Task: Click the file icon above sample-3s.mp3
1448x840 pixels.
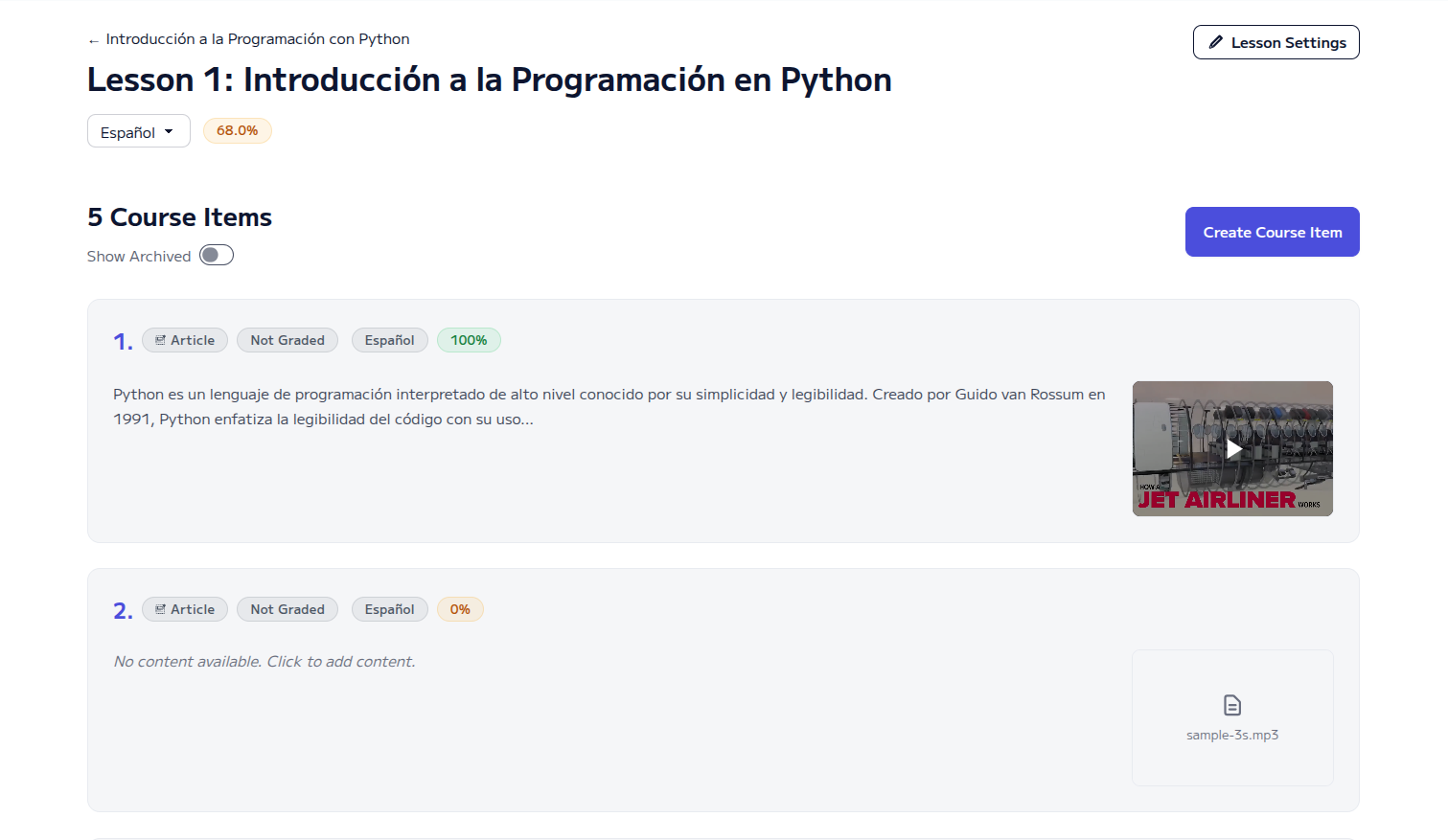Action: click(1232, 706)
